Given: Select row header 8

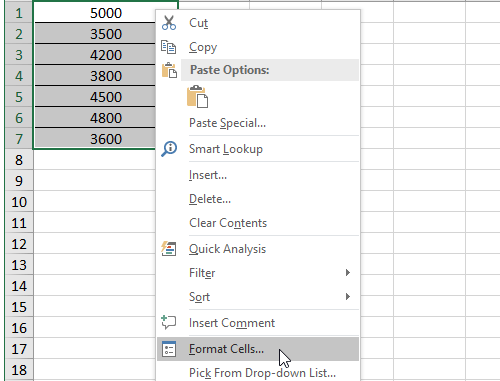Looking at the screenshot, I should click(x=19, y=160).
